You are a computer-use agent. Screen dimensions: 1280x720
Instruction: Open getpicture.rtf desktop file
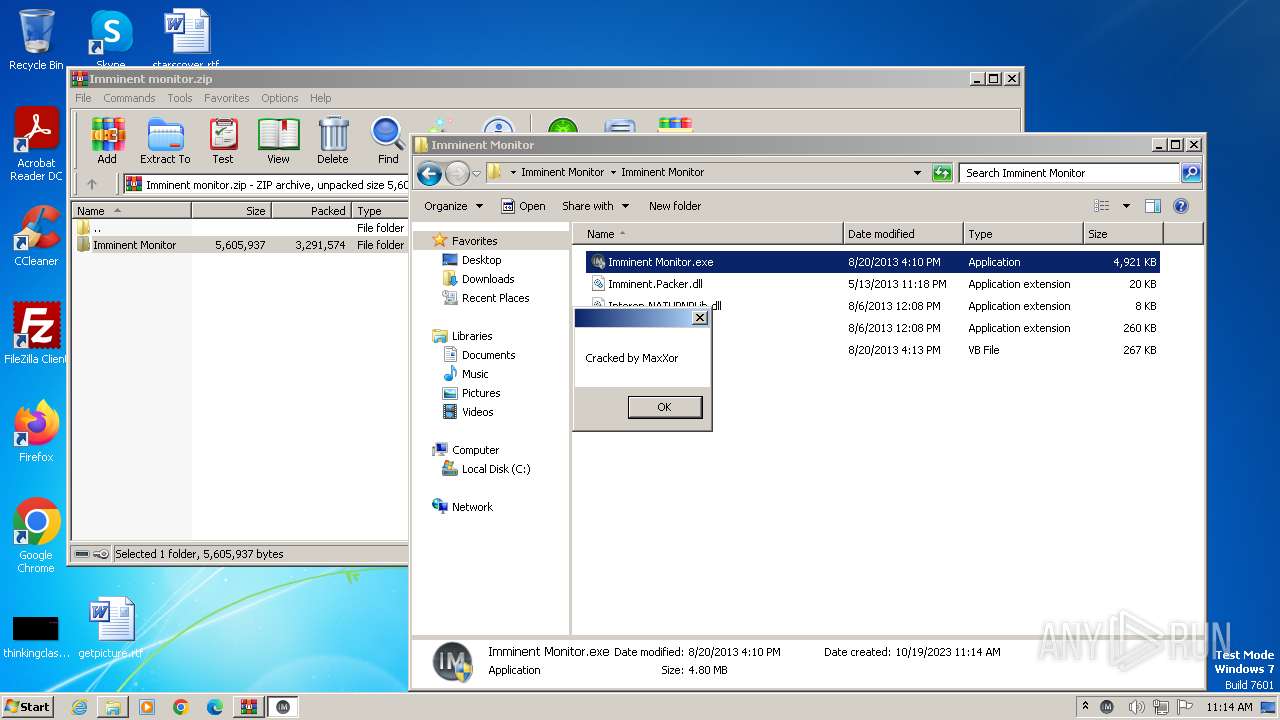(x=111, y=628)
